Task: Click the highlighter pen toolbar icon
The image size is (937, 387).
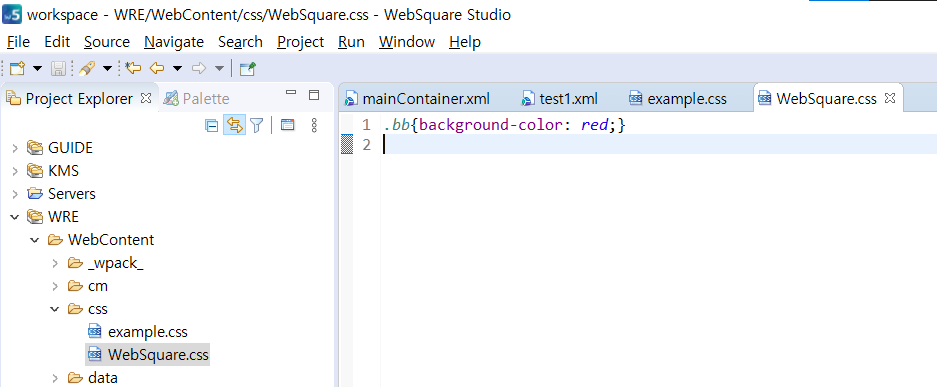Action: (x=87, y=69)
